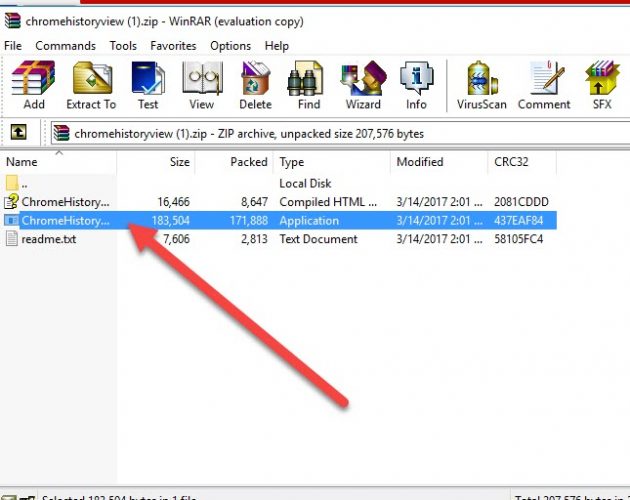Click the archive path address field
This screenshot has height=500, width=630.
(x=341, y=133)
